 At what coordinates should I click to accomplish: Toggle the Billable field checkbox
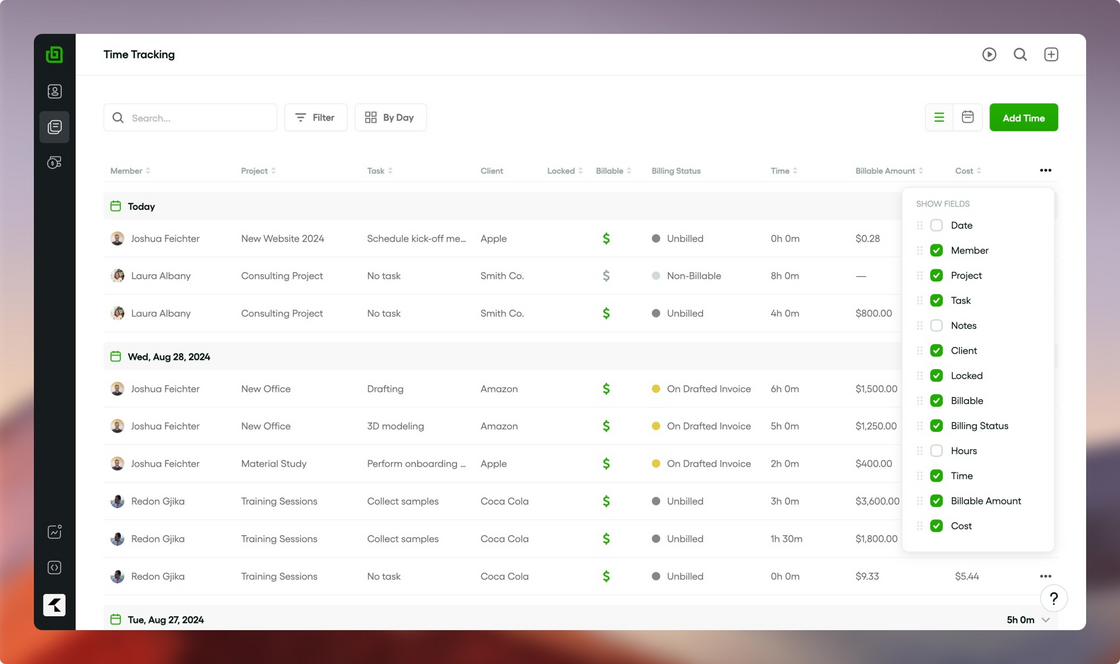pyautogui.click(x=936, y=401)
